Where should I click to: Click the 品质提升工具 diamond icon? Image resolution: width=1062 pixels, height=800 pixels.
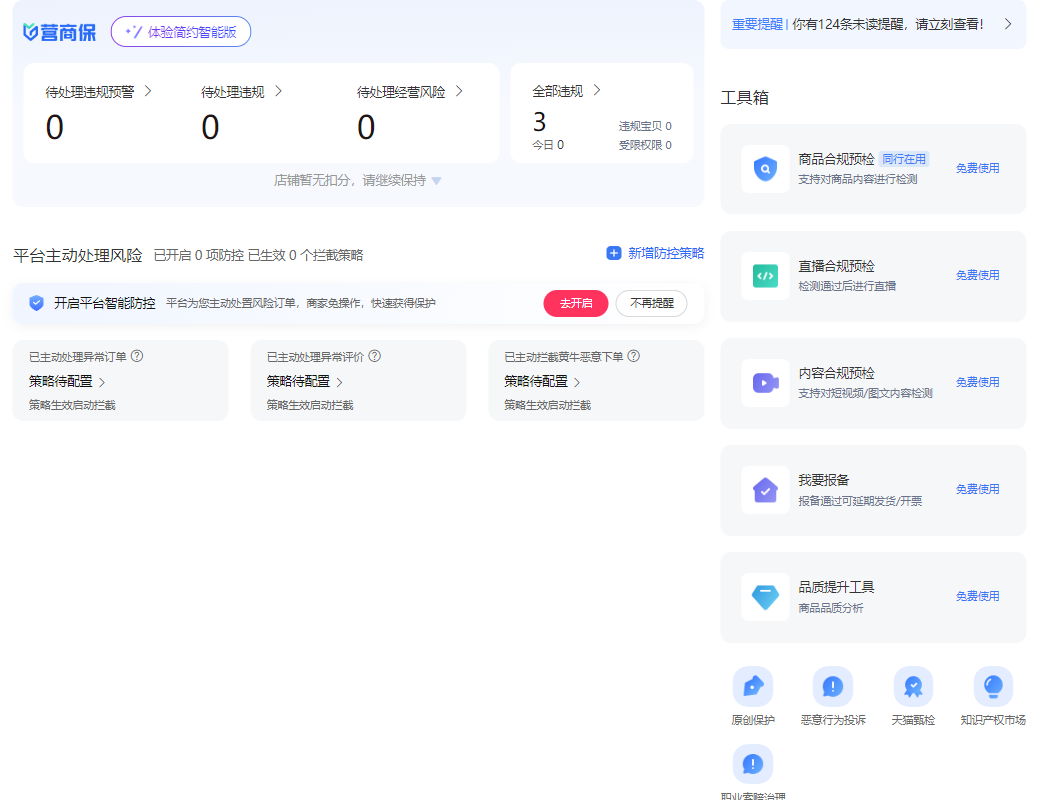pos(765,597)
